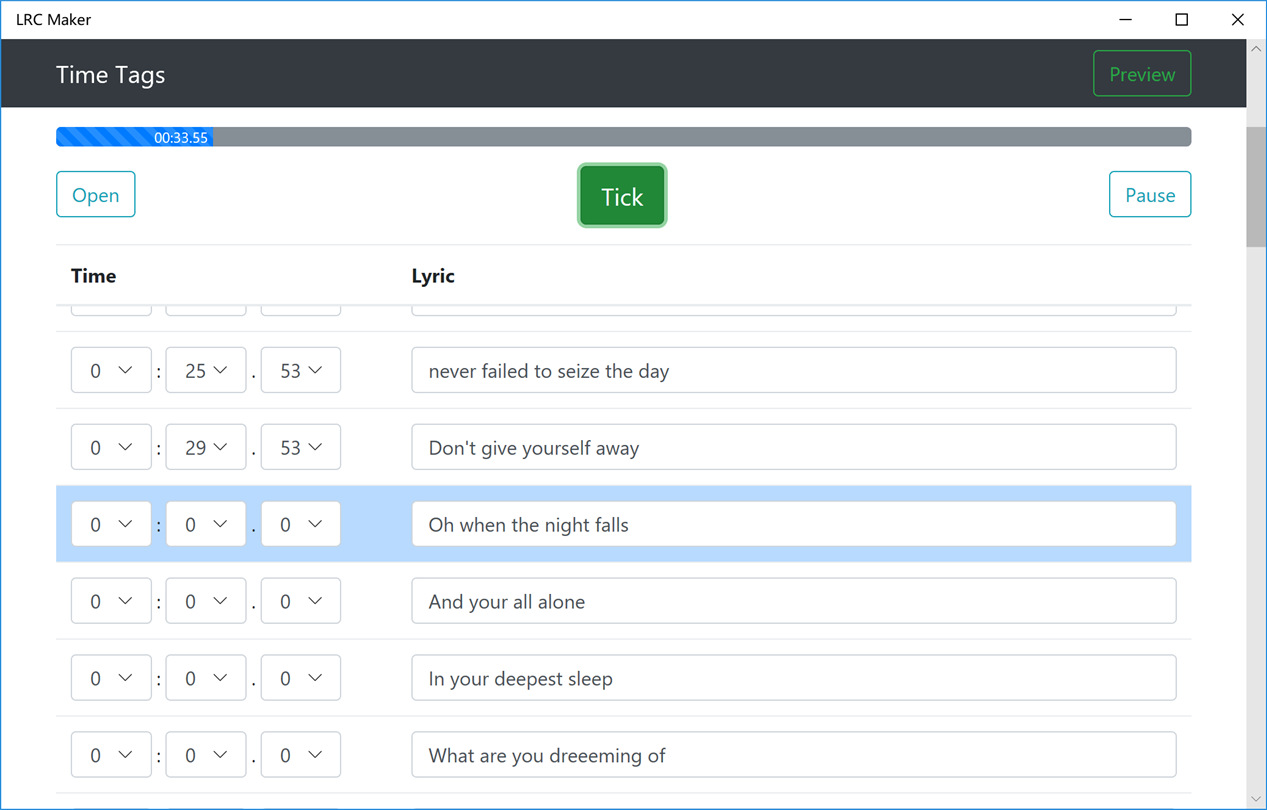Open hundredths dropdown in 'And your all alone' row

pyautogui.click(x=301, y=601)
